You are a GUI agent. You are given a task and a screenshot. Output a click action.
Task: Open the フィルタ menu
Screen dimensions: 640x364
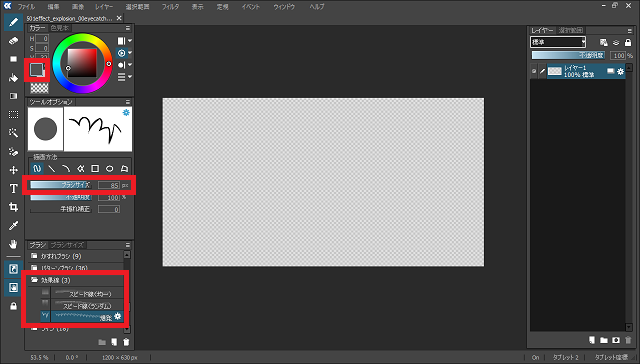[170, 7]
